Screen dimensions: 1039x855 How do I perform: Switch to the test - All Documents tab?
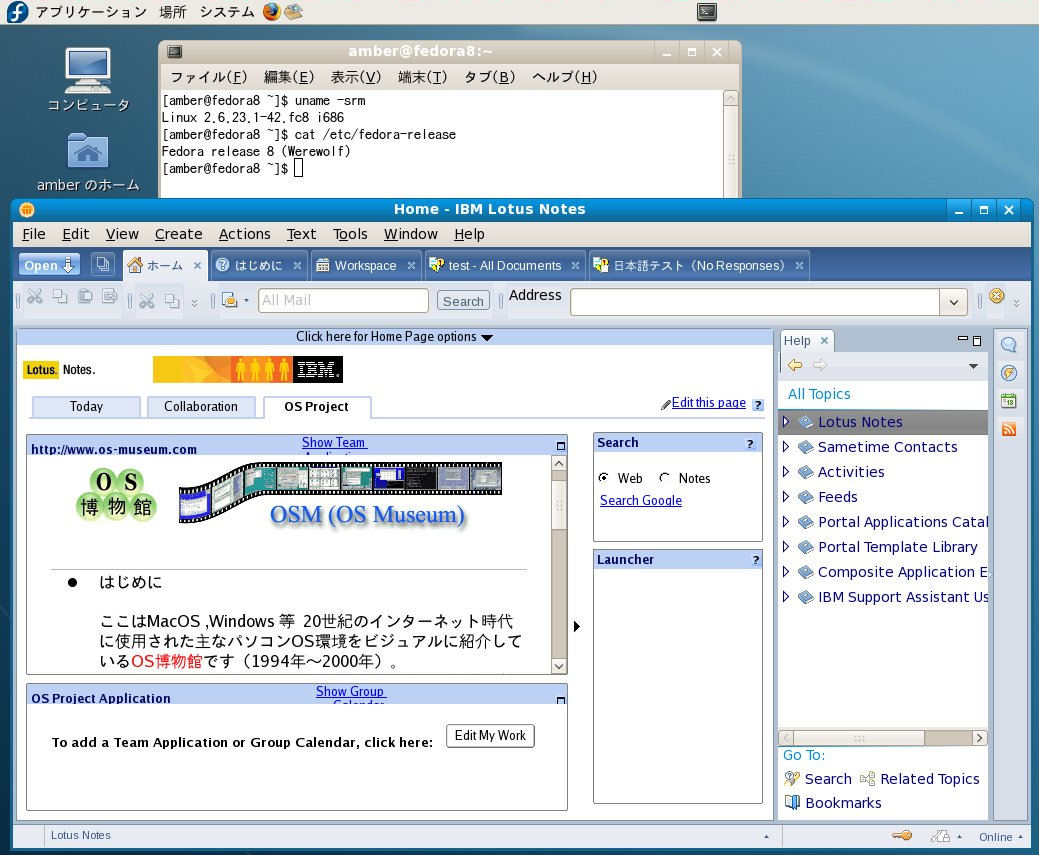[x=504, y=266]
